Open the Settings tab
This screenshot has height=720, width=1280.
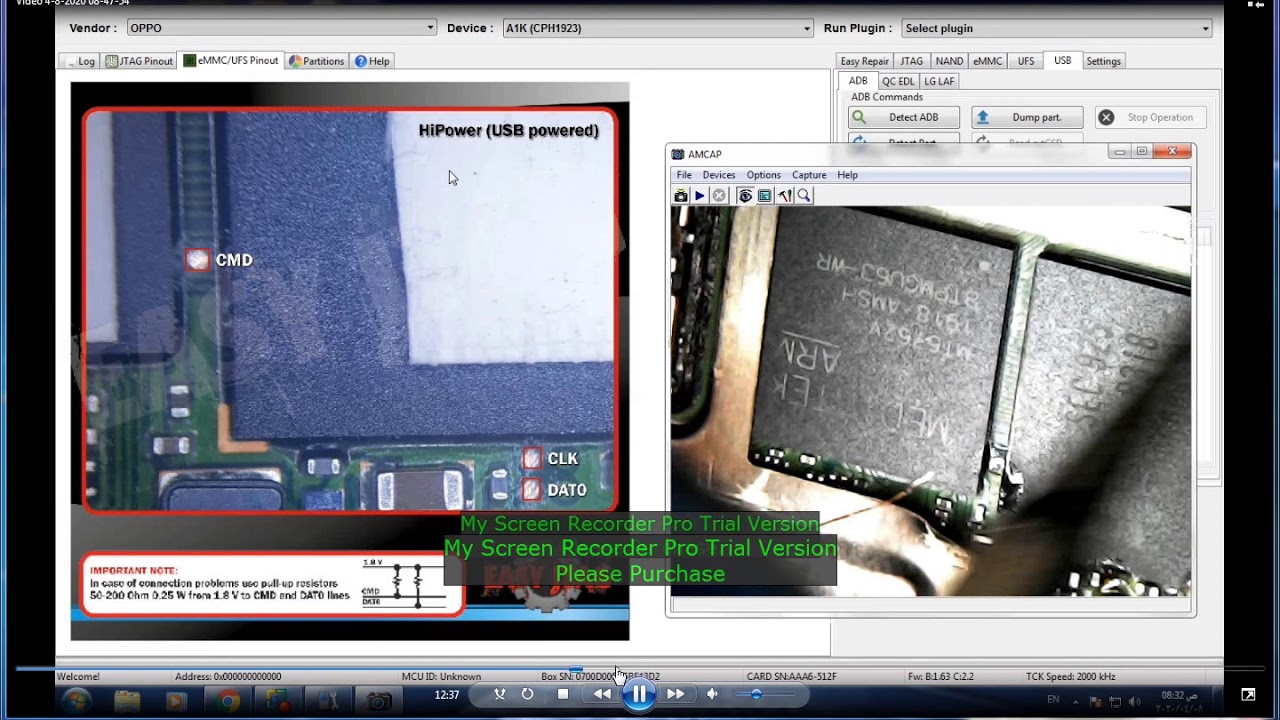click(1103, 61)
